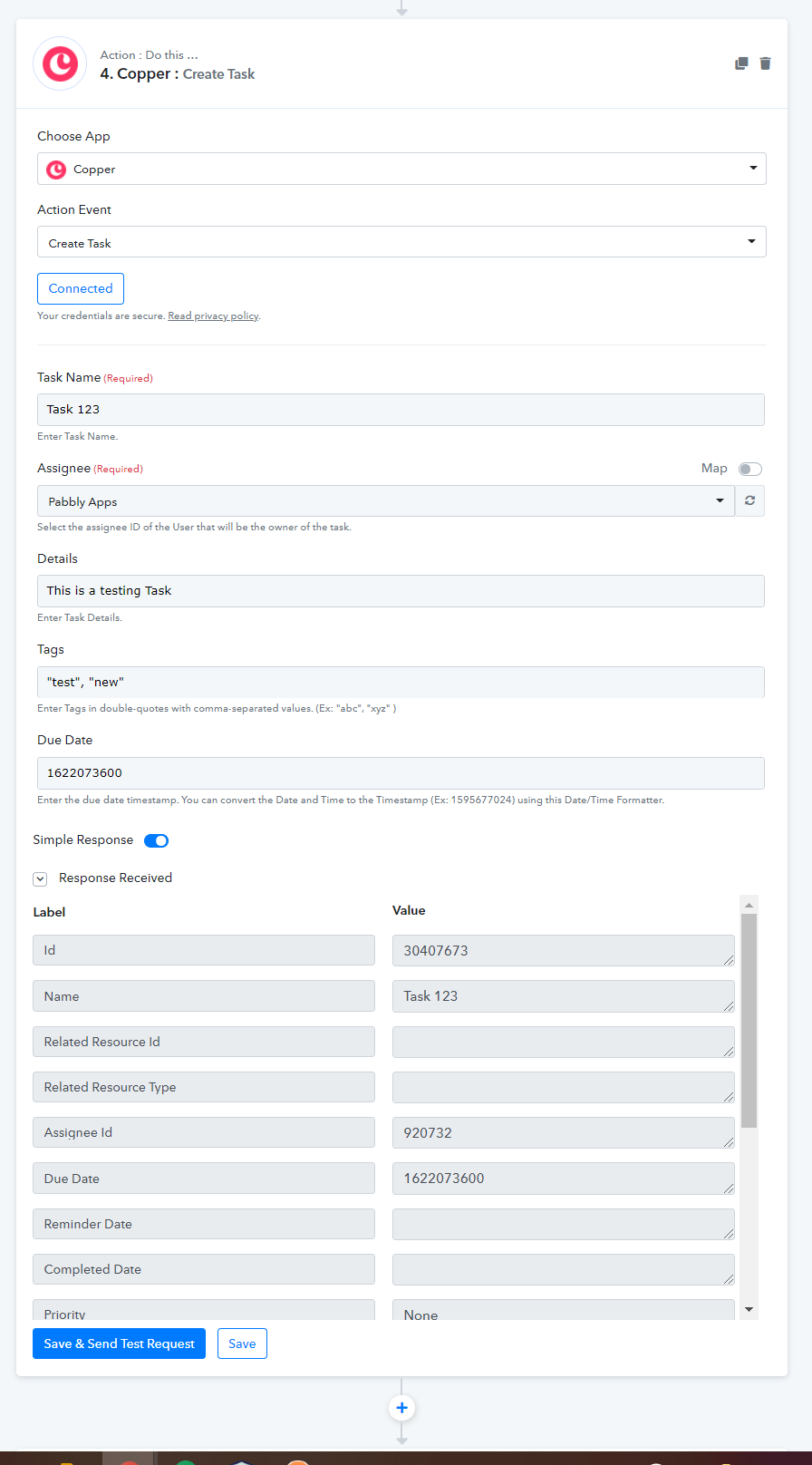Refresh the Assignee list
Viewport: 812px width, 1465px height.
pos(749,500)
